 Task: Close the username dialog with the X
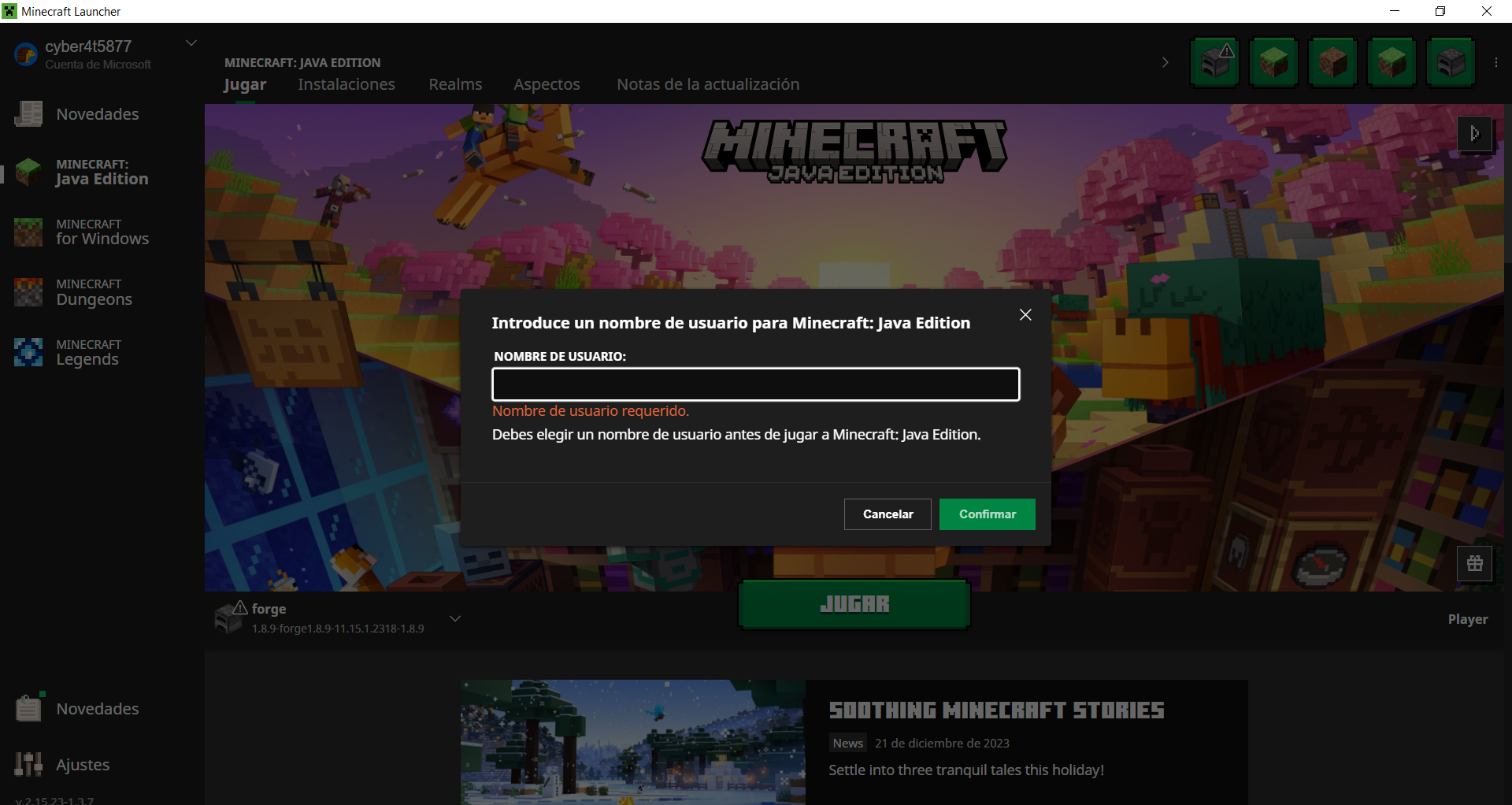pos(1025,315)
